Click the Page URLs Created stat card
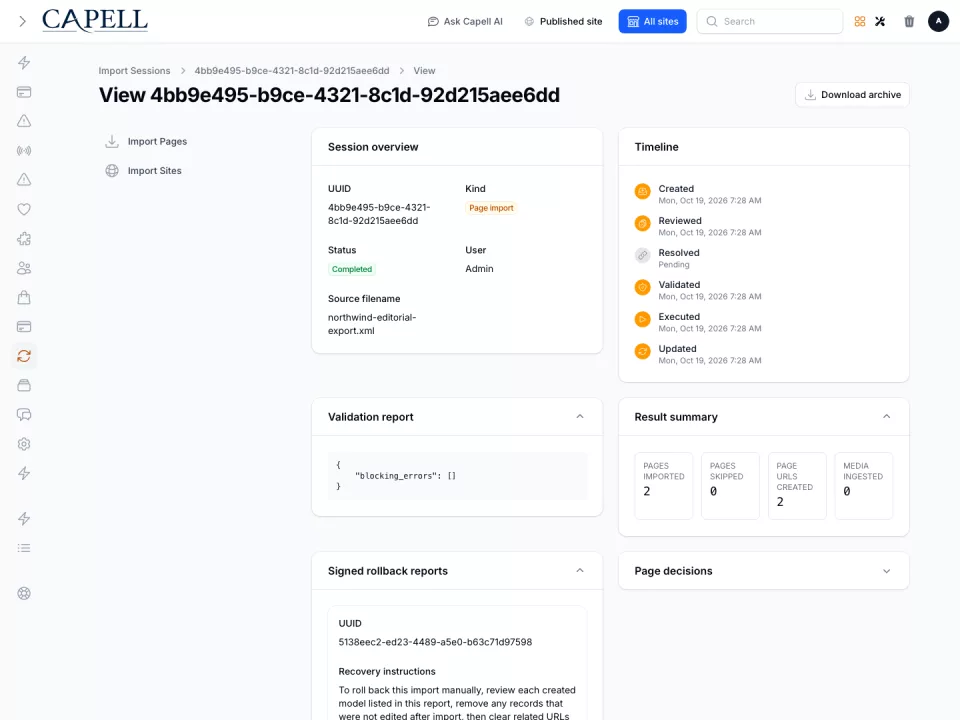The width and height of the screenshot is (960, 720). coord(797,486)
